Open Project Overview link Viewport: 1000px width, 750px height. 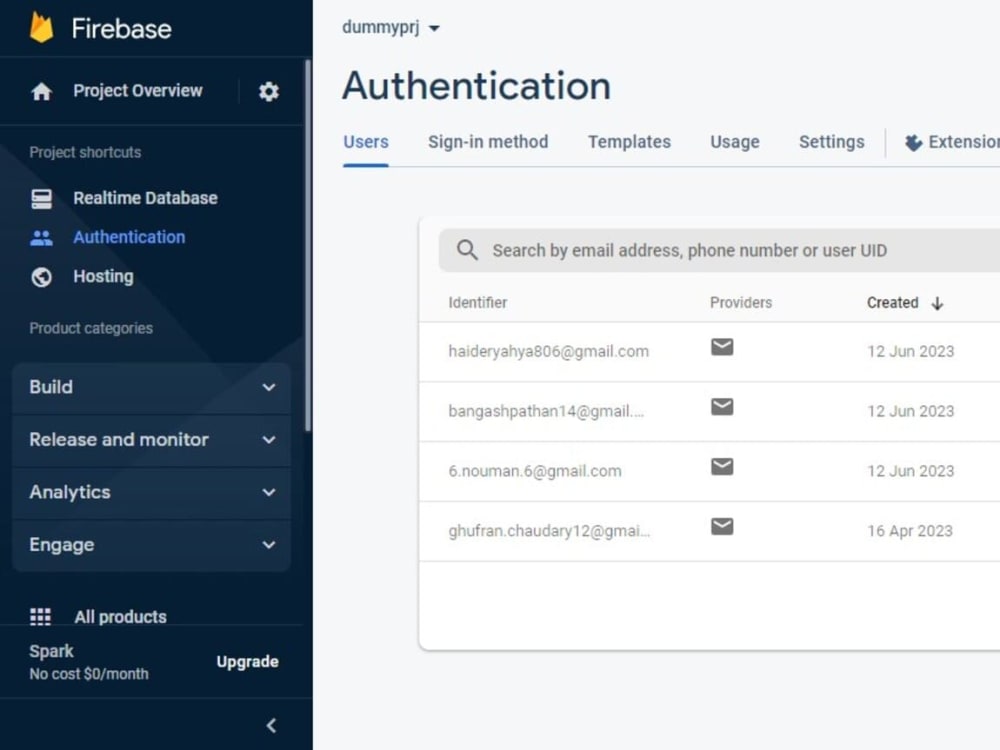[x=138, y=91]
